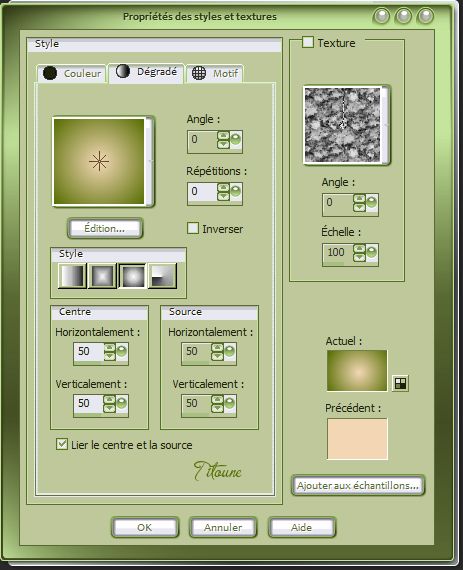Image resolution: width=463 pixels, height=570 pixels.
Task: Enable the Texture checkbox
Action: pos(308,42)
